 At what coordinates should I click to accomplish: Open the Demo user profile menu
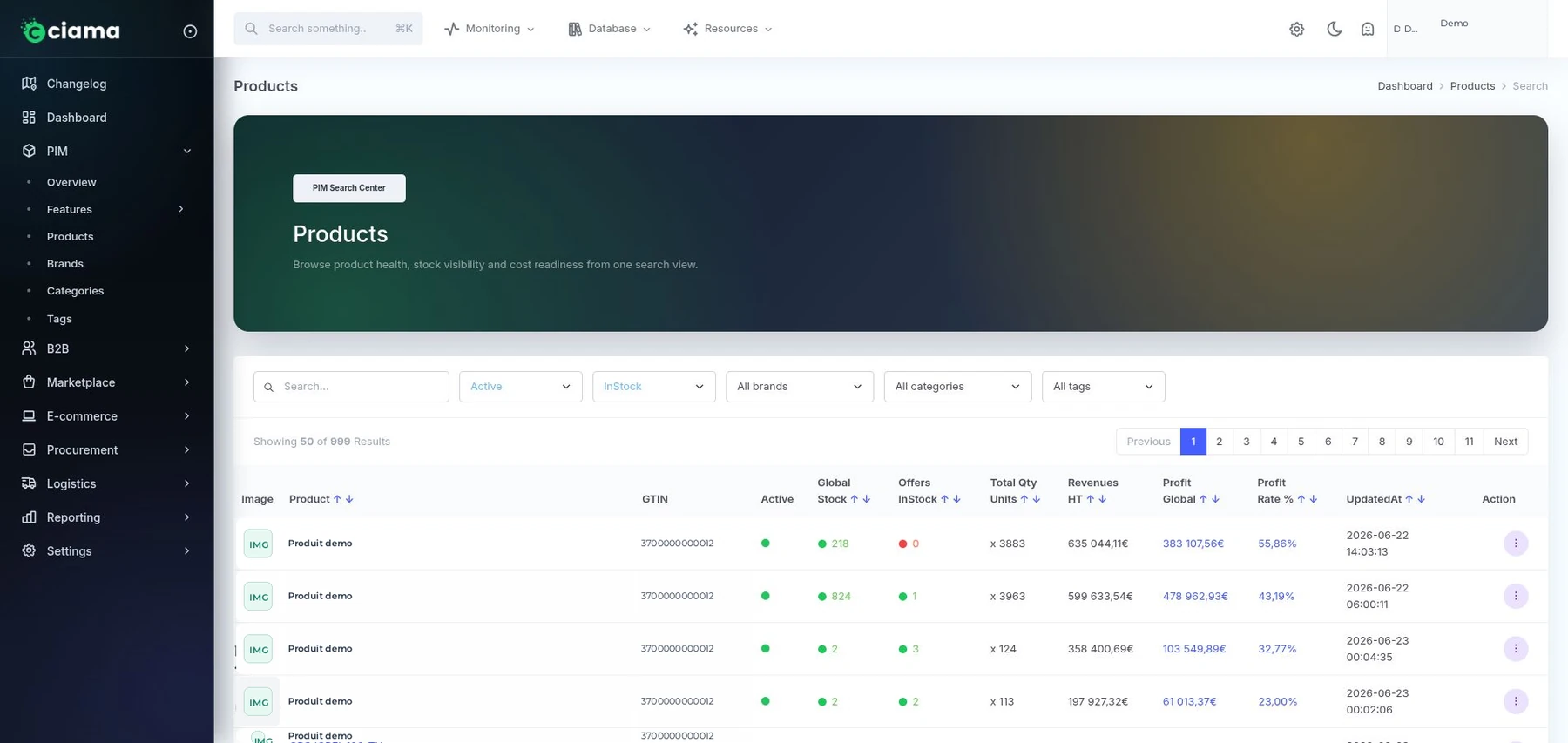coord(1466,29)
